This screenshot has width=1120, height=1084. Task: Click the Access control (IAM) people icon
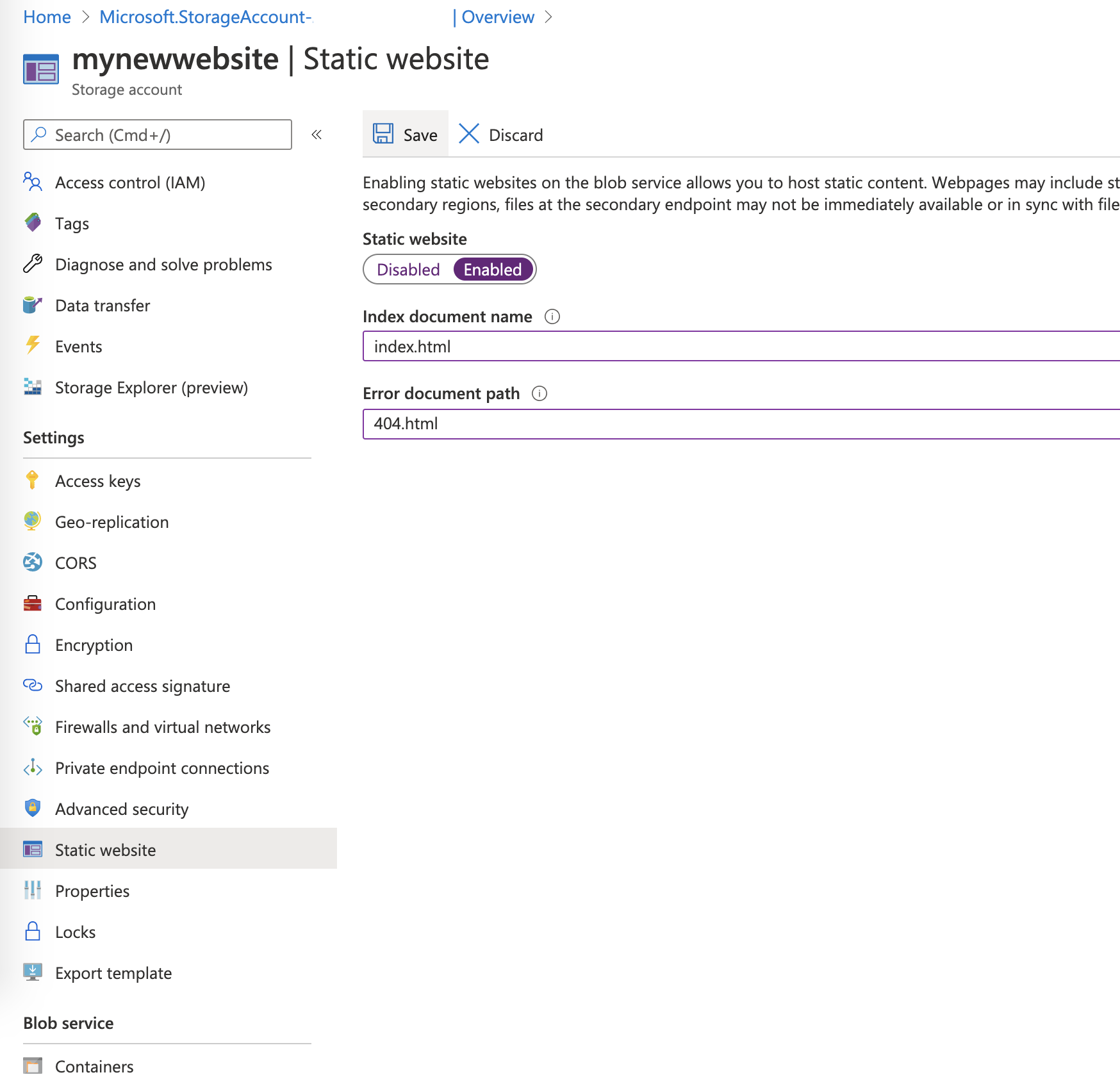point(33,182)
